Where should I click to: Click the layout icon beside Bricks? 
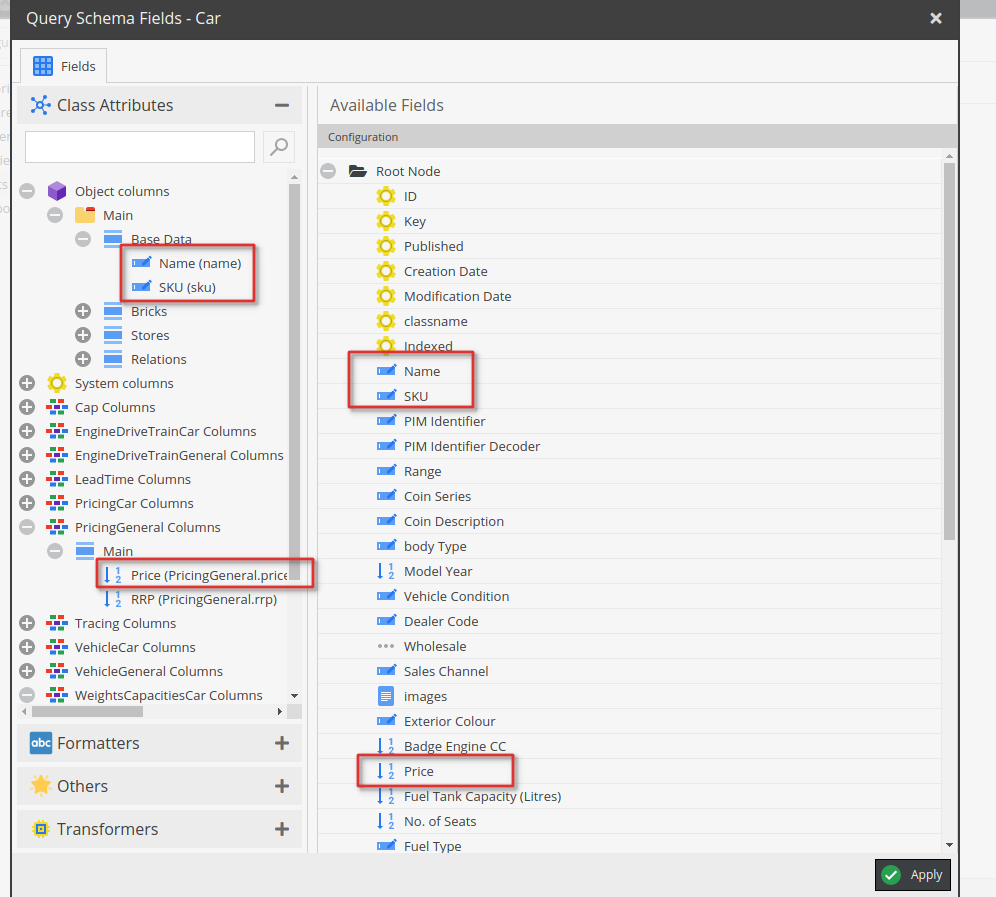click(112, 311)
